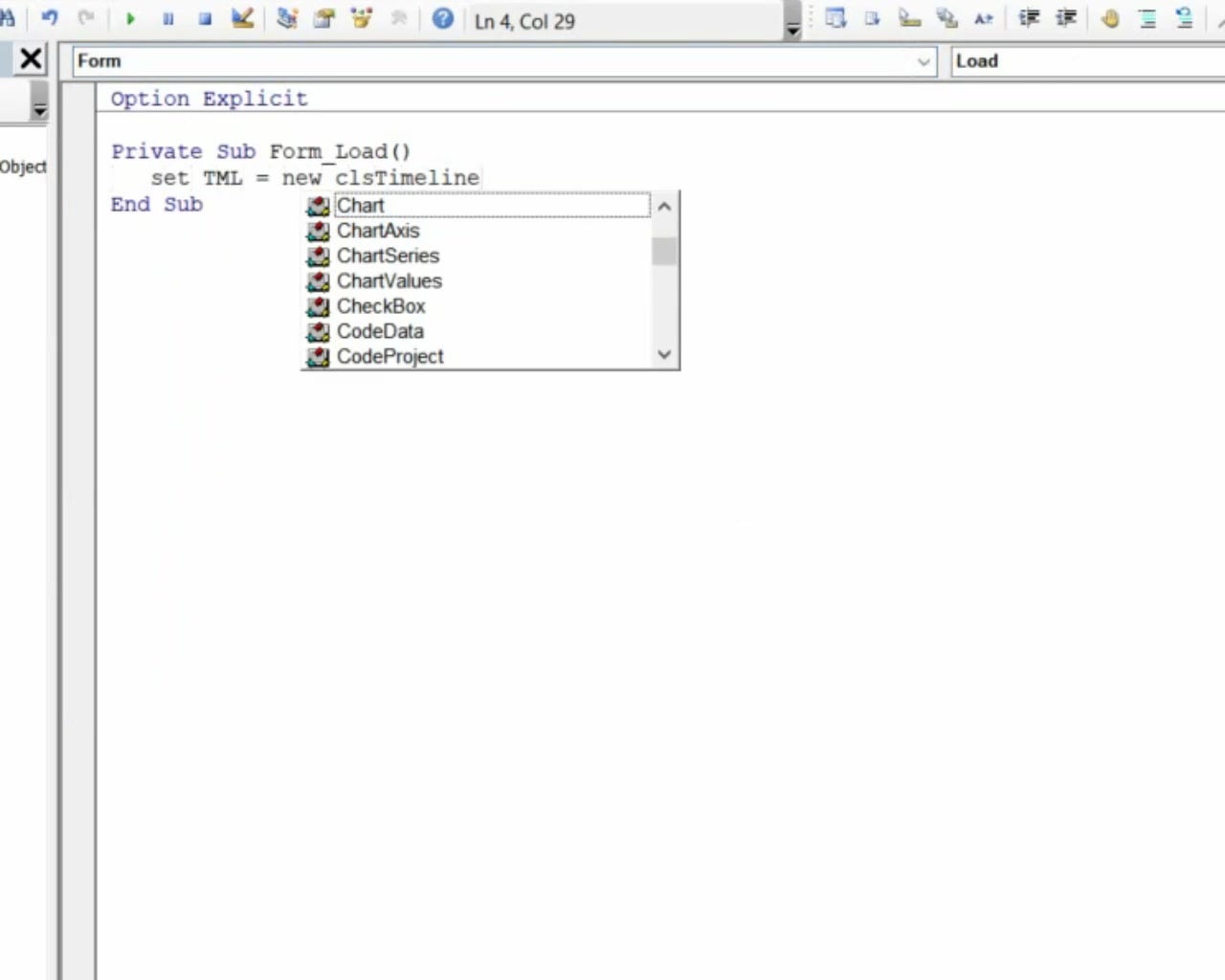
Task: Open Visual Basic Help
Action: [442, 18]
